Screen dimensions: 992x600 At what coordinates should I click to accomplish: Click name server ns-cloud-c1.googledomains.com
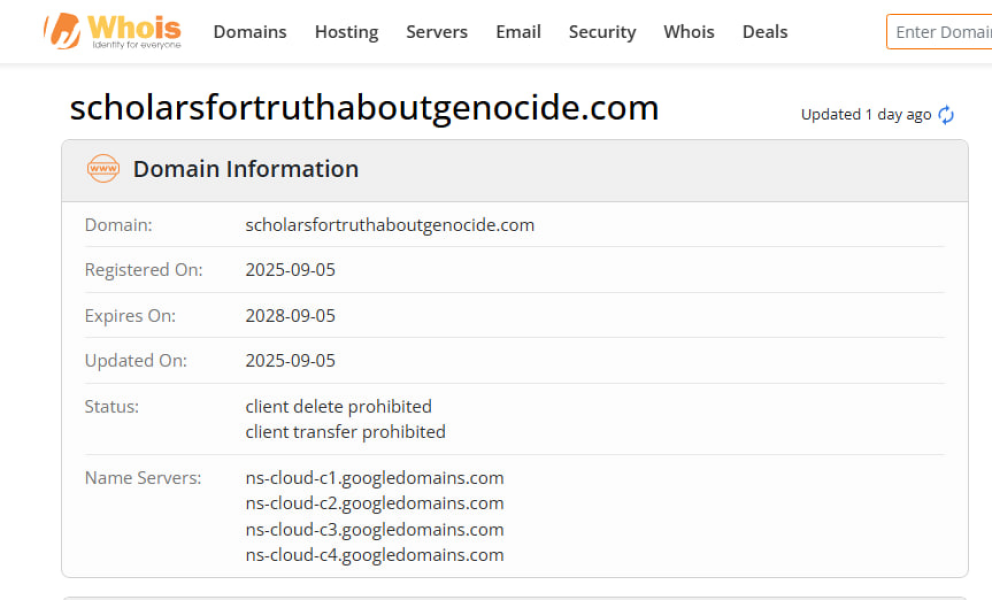pos(374,478)
